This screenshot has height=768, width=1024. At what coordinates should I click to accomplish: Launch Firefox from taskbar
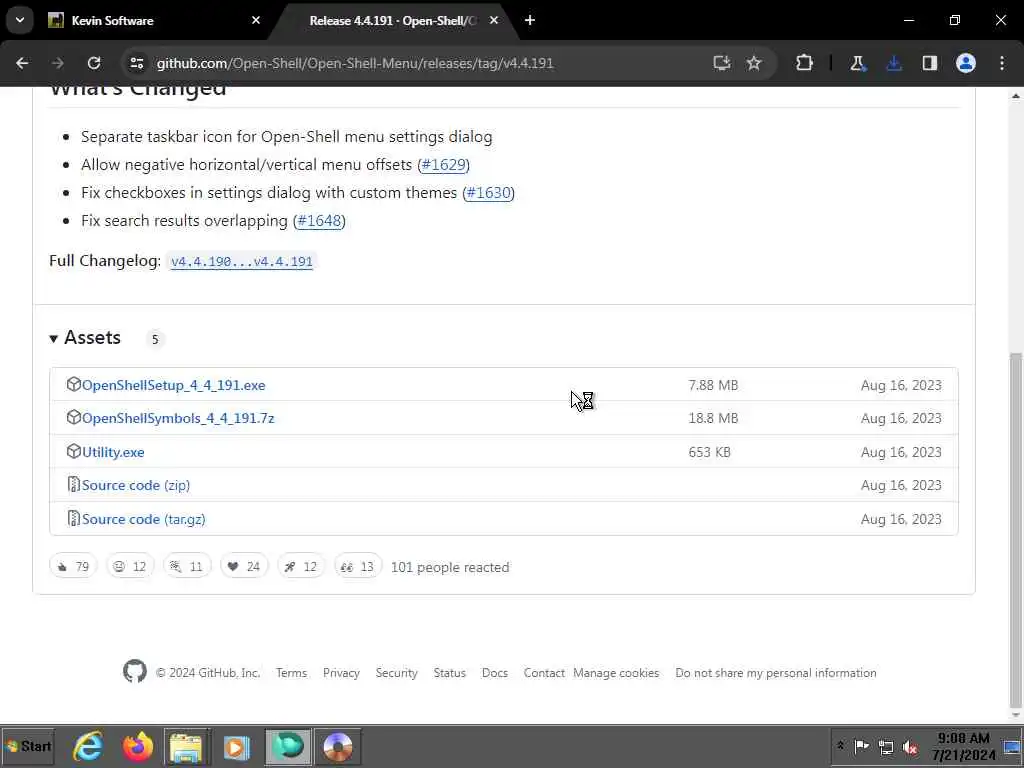[137, 746]
